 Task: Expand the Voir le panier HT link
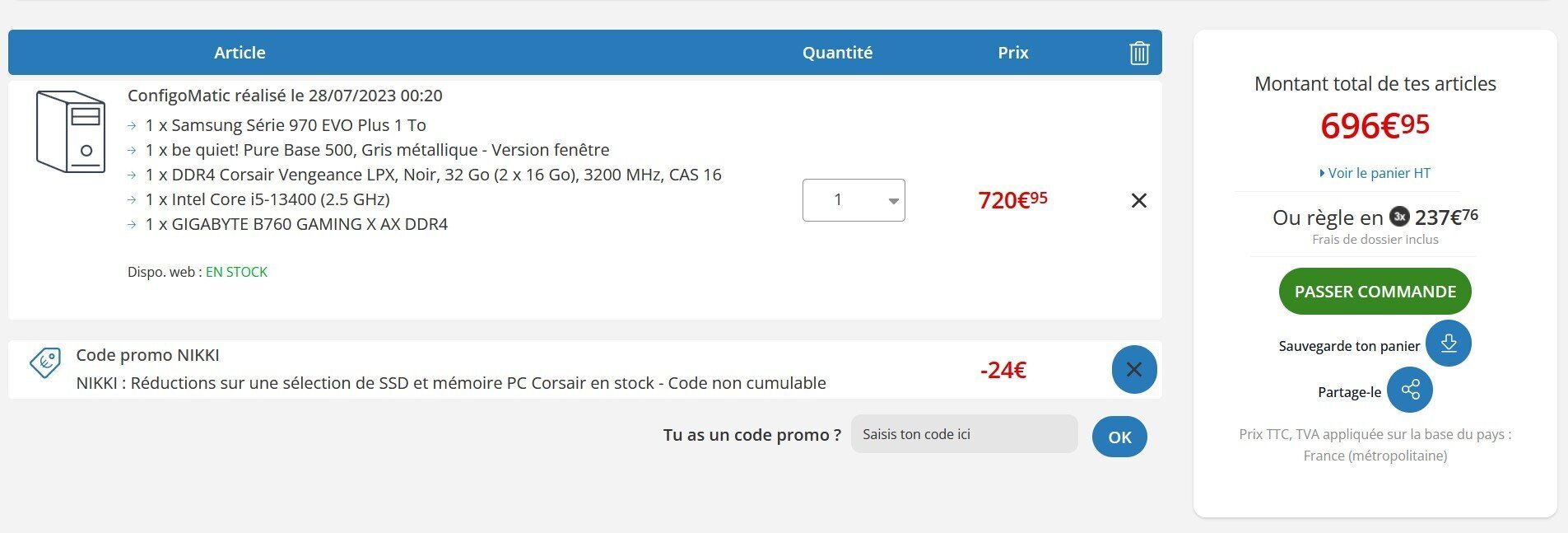1375,173
